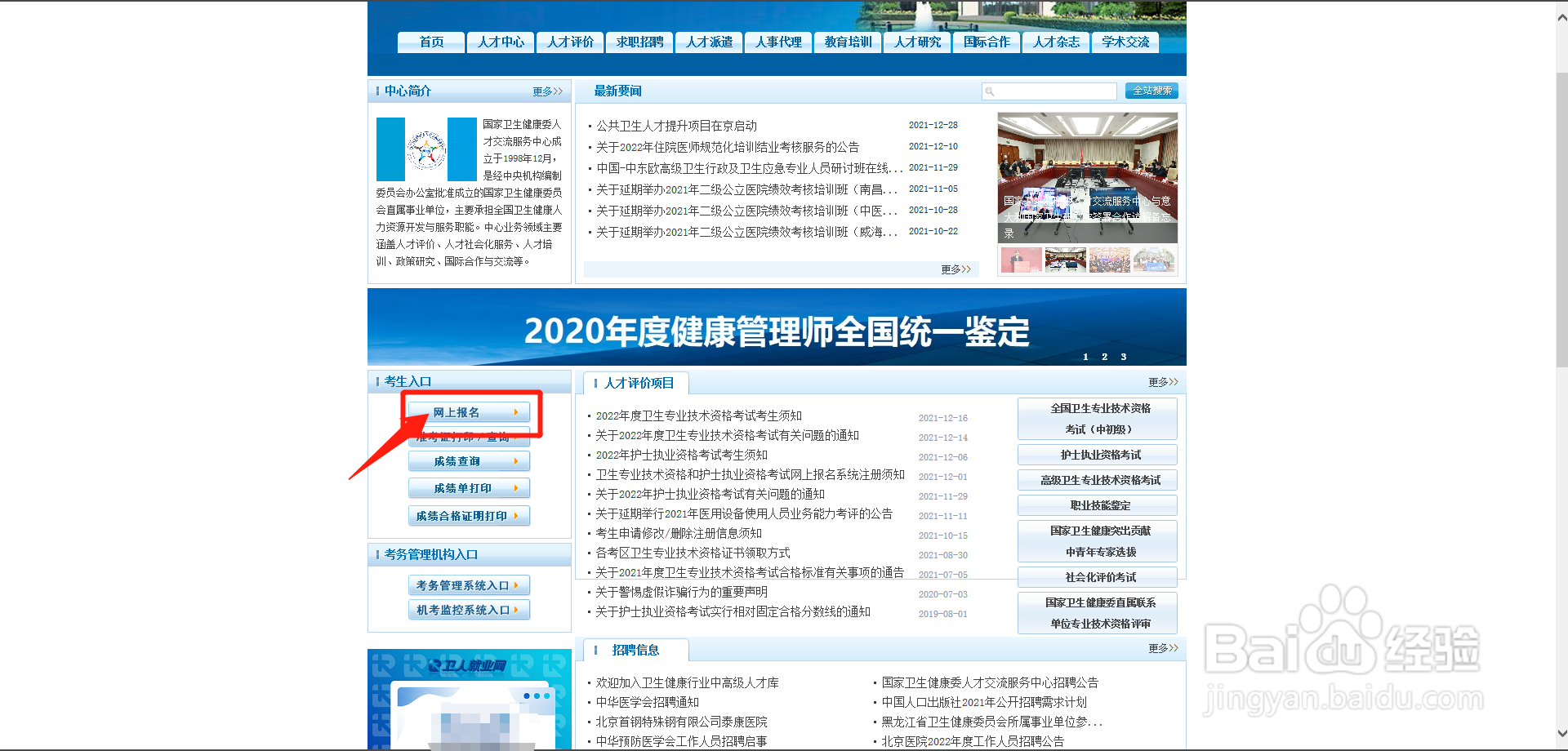Open the 首页 navigation tab
This screenshot has width=1568, height=751.
(431, 42)
